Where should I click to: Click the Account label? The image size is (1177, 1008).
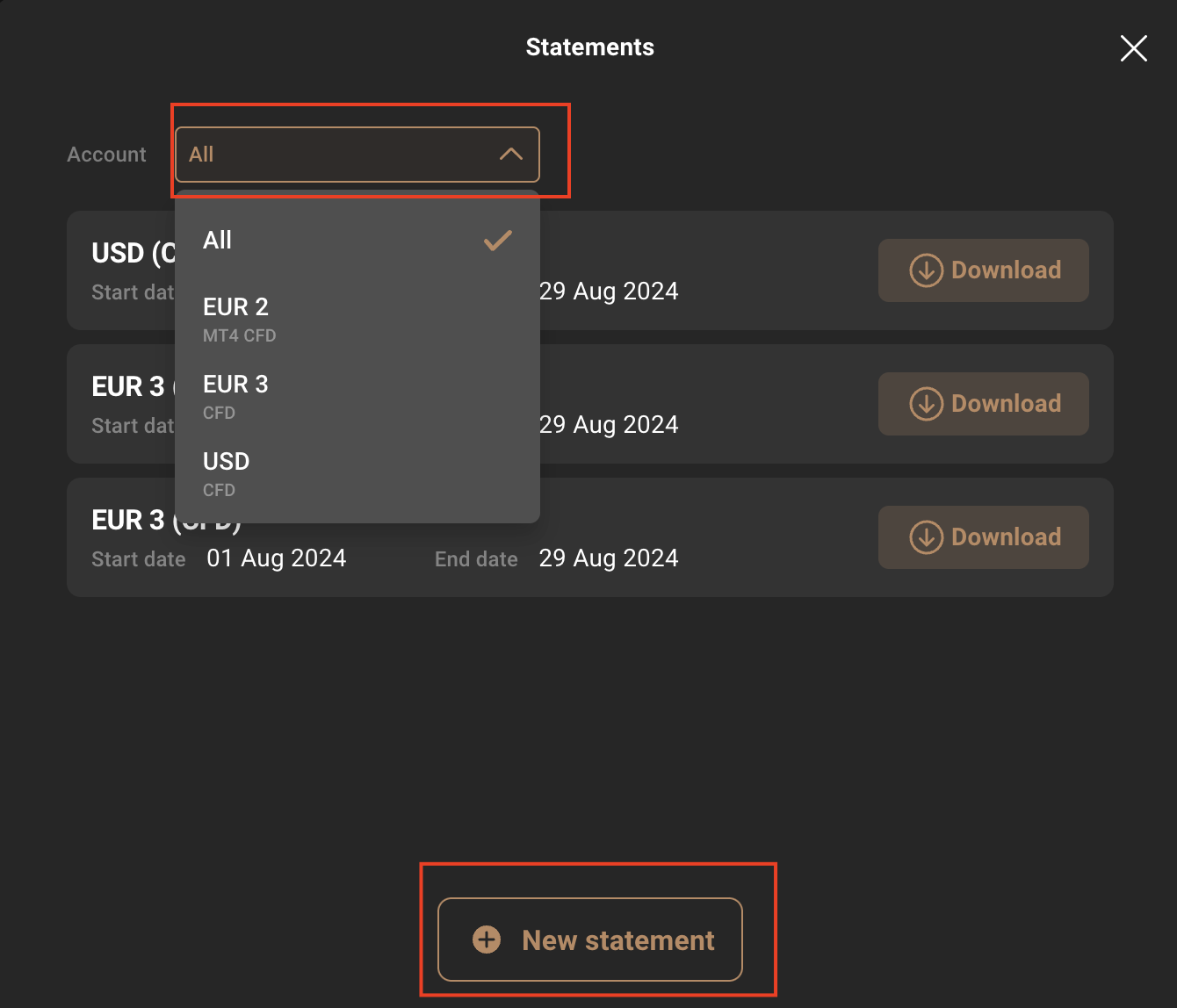(106, 155)
